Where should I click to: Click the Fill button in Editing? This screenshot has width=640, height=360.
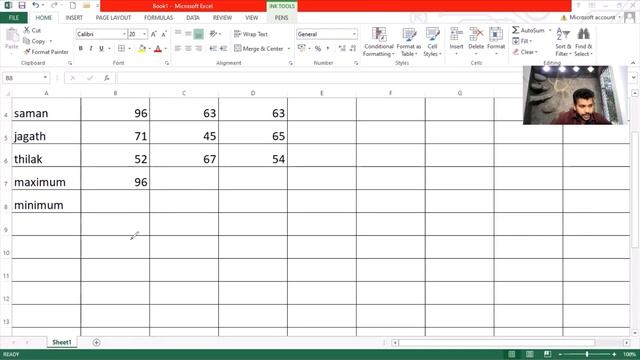tap(522, 41)
